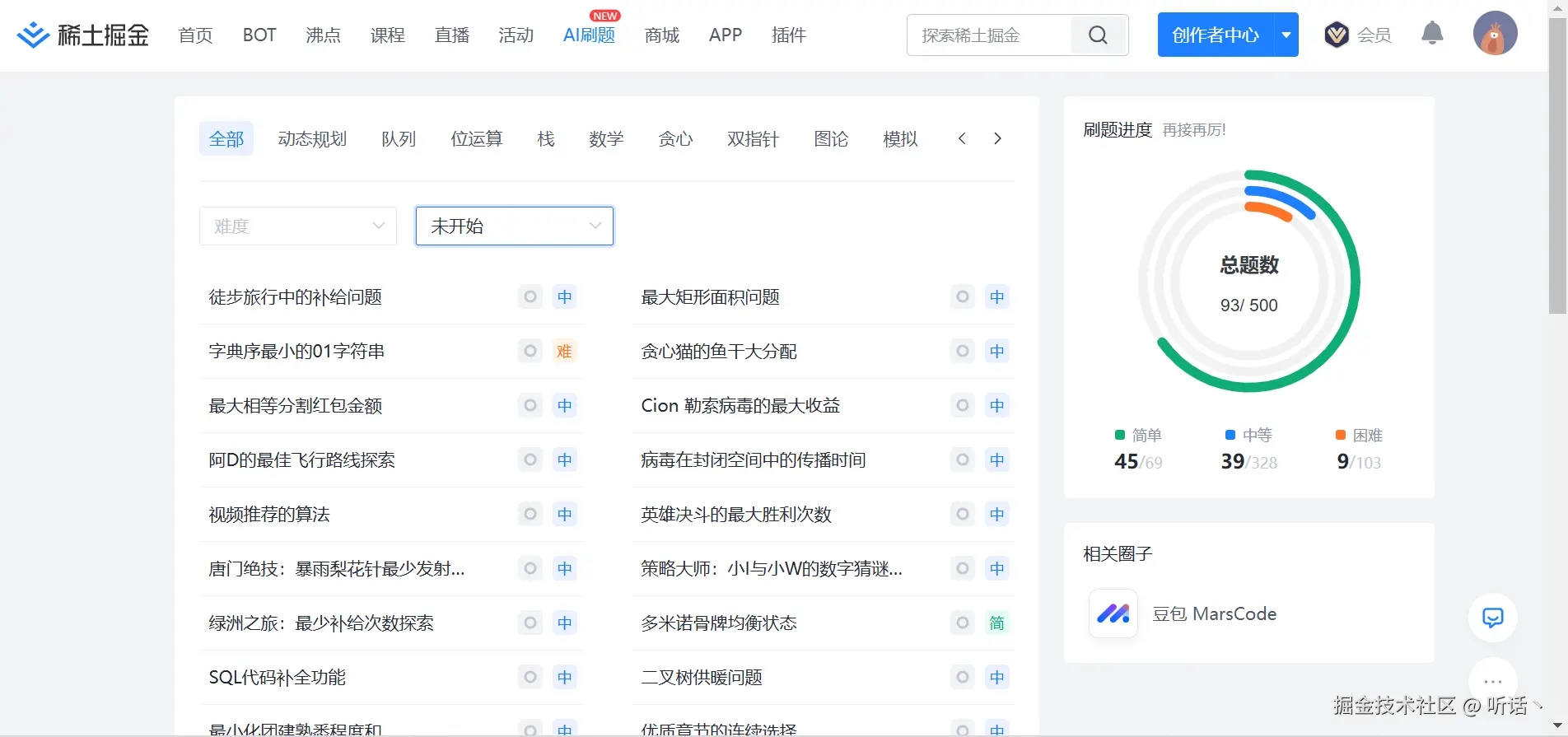Click 中 difficulty tag of SQL代码补全功能

pos(564,677)
